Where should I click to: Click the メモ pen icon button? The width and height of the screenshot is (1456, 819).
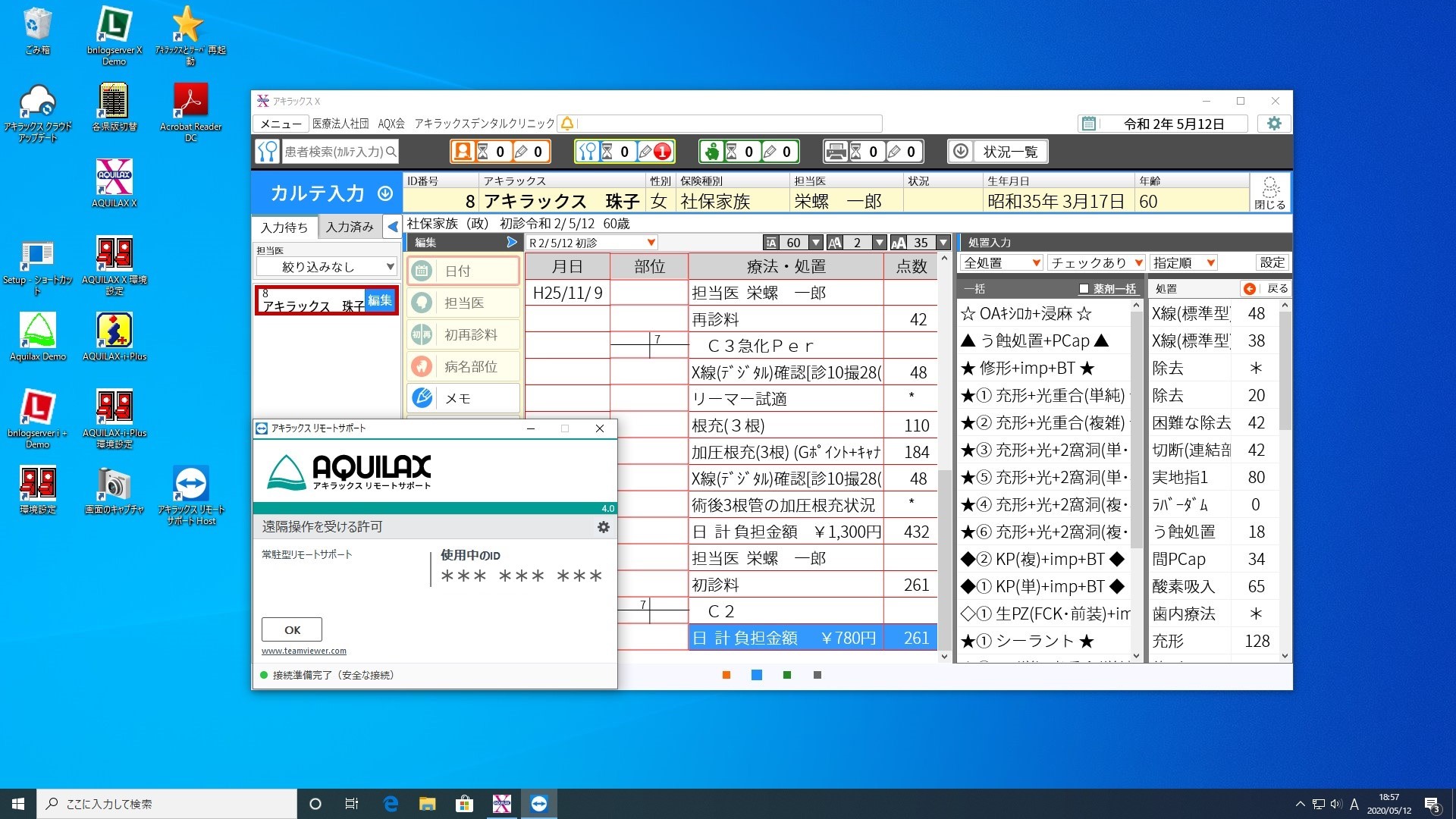tap(422, 397)
